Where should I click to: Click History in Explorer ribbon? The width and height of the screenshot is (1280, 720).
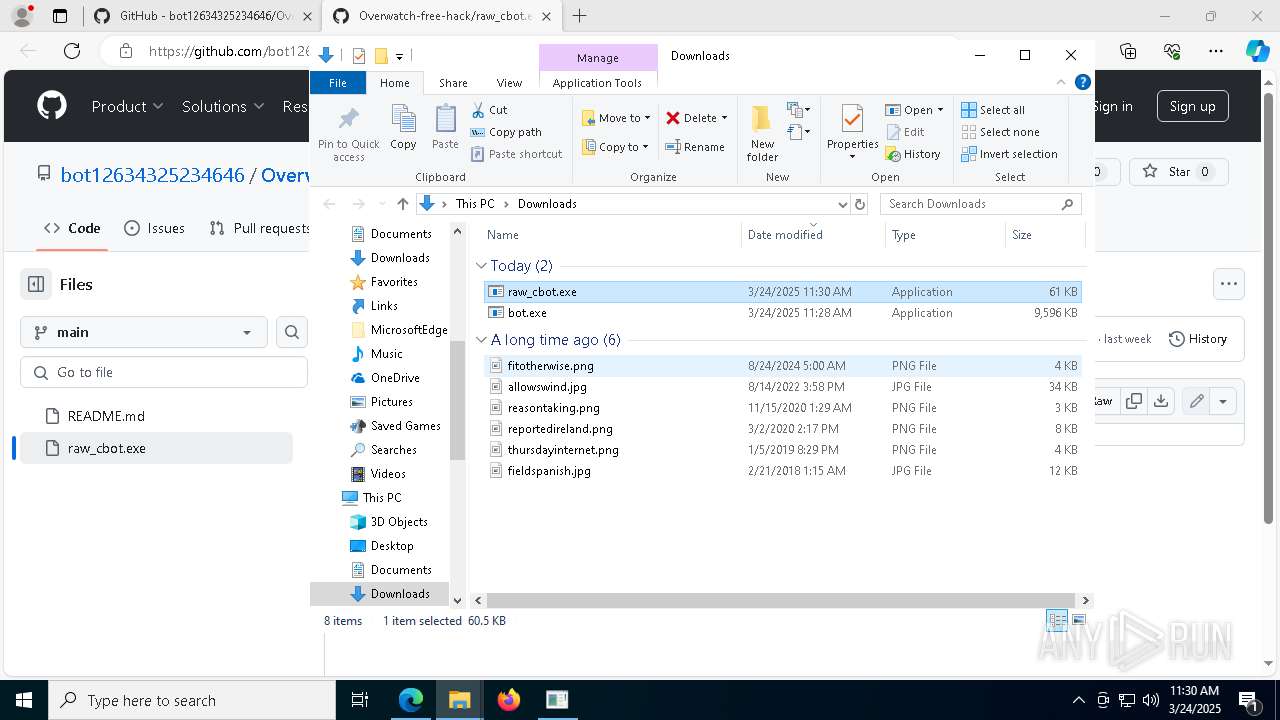pos(912,154)
